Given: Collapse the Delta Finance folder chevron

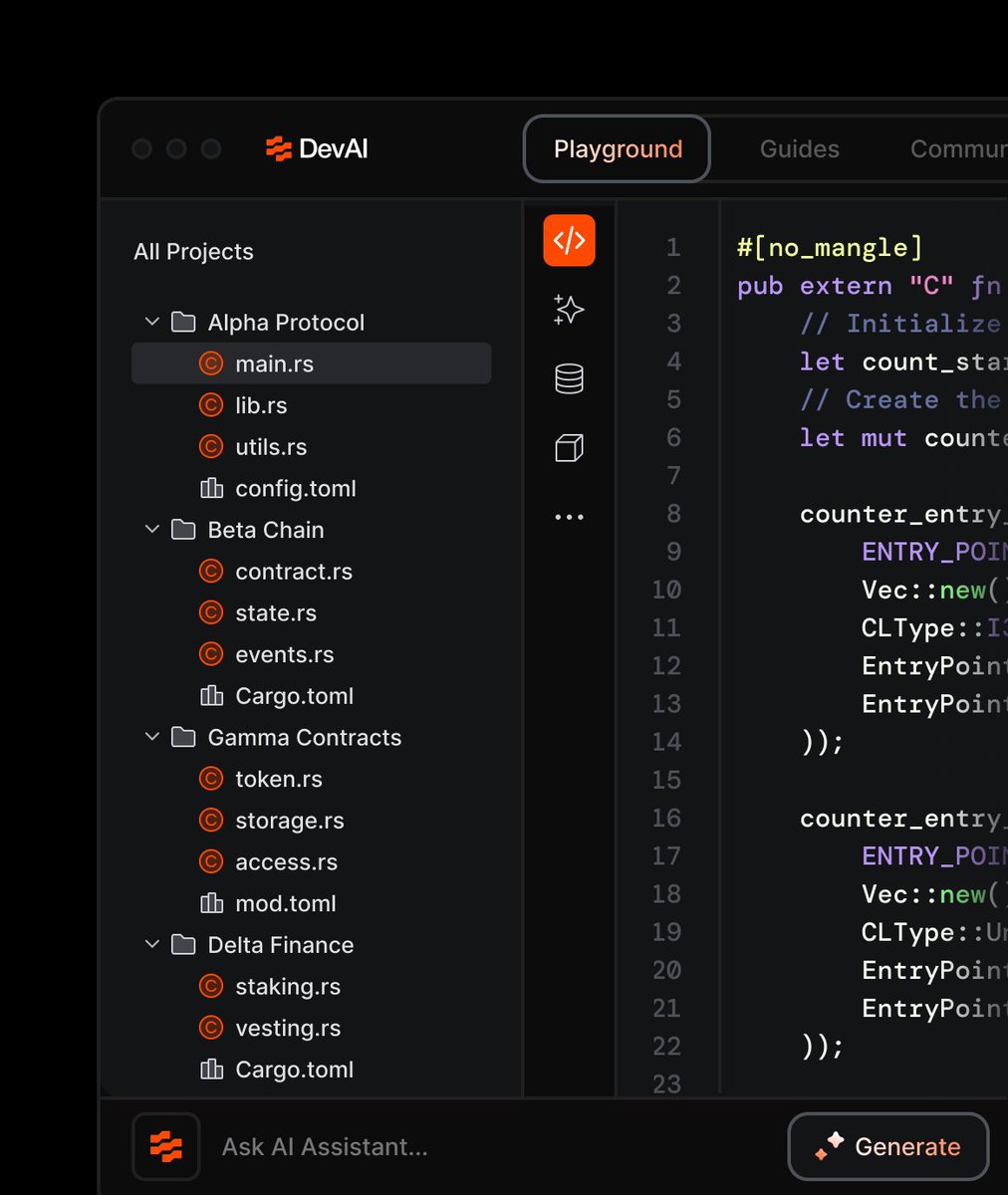Looking at the screenshot, I should pos(152,944).
